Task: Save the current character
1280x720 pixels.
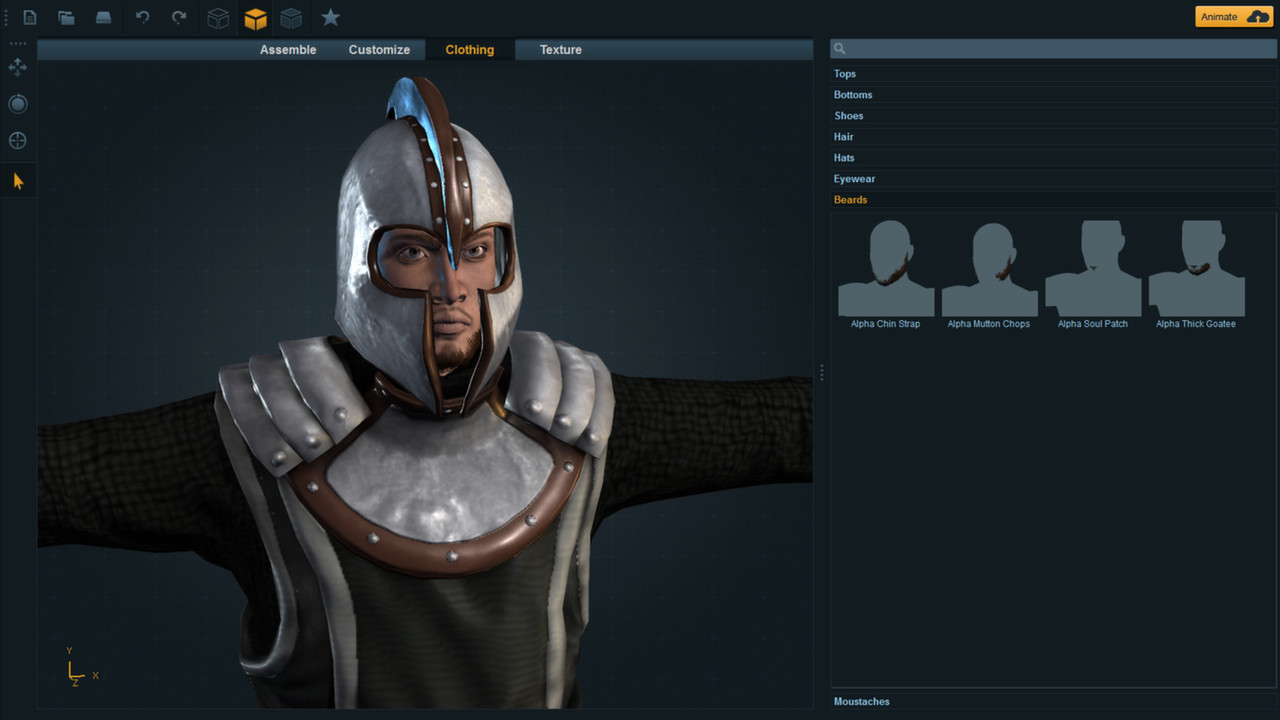Action: click(103, 17)
